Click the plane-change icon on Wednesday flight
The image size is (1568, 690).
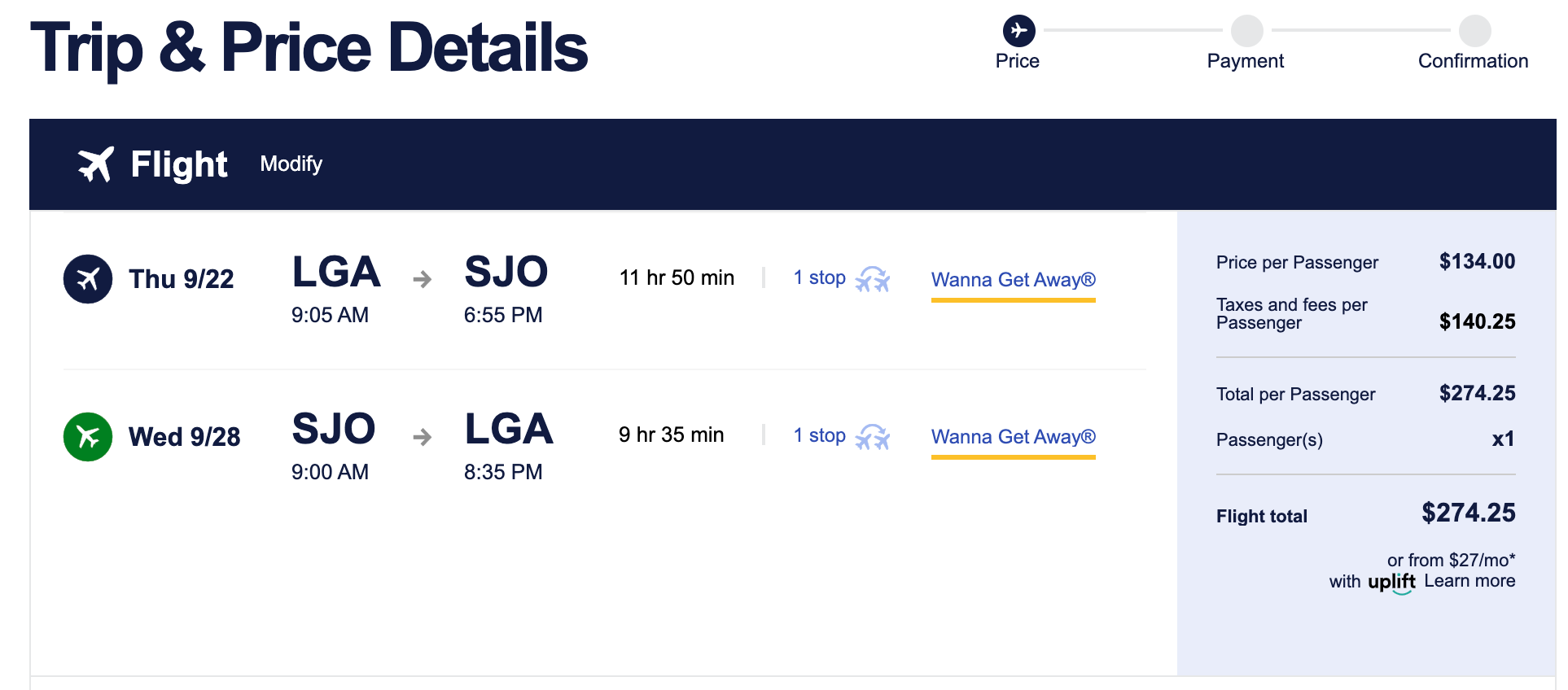(x=873, y=437)
